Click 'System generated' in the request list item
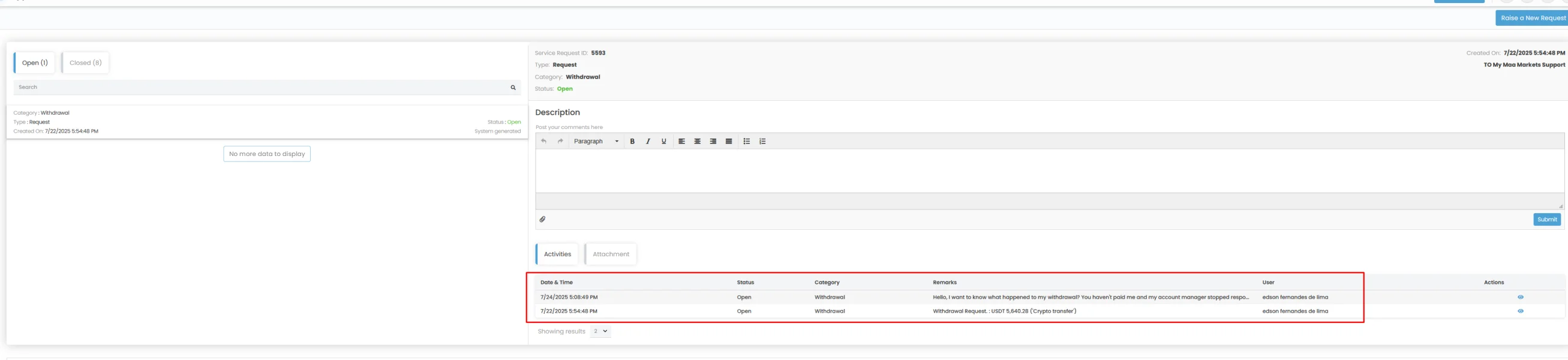 (x=497, y=131)
